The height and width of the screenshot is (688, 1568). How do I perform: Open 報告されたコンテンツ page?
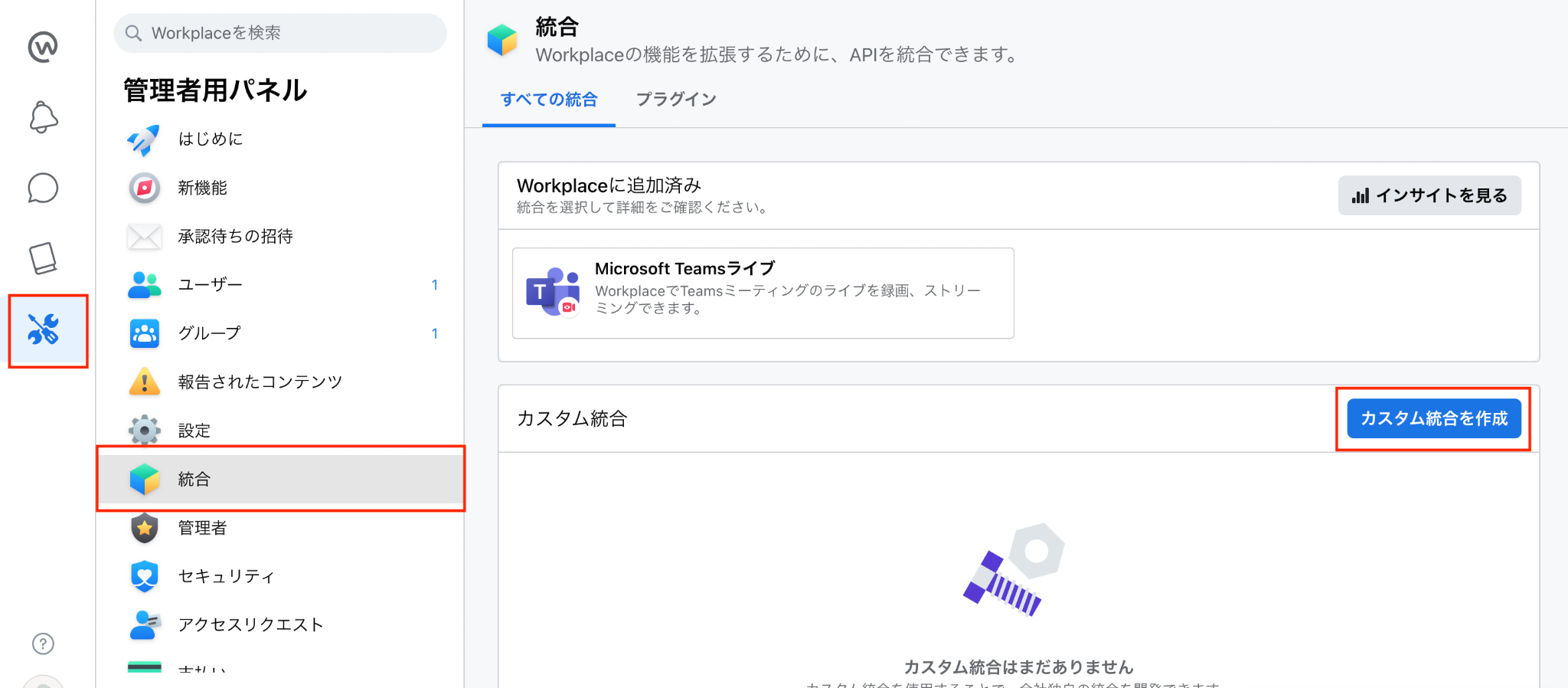(x=280, y=382)
